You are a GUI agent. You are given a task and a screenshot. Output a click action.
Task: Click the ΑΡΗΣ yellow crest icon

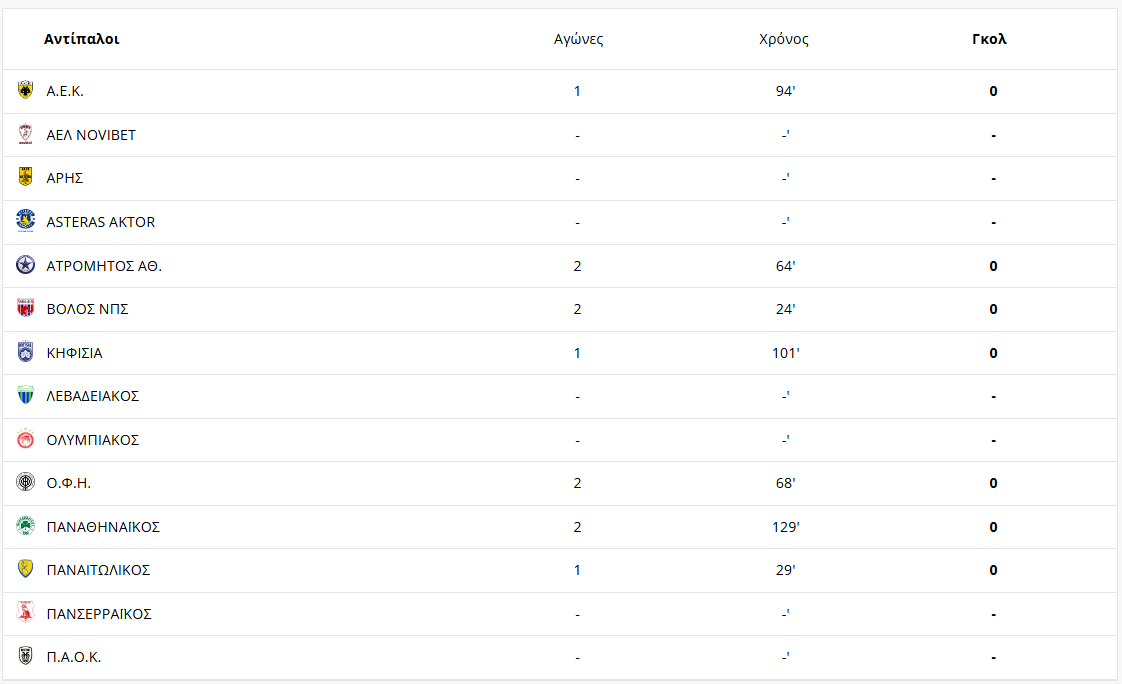(25, 178)
